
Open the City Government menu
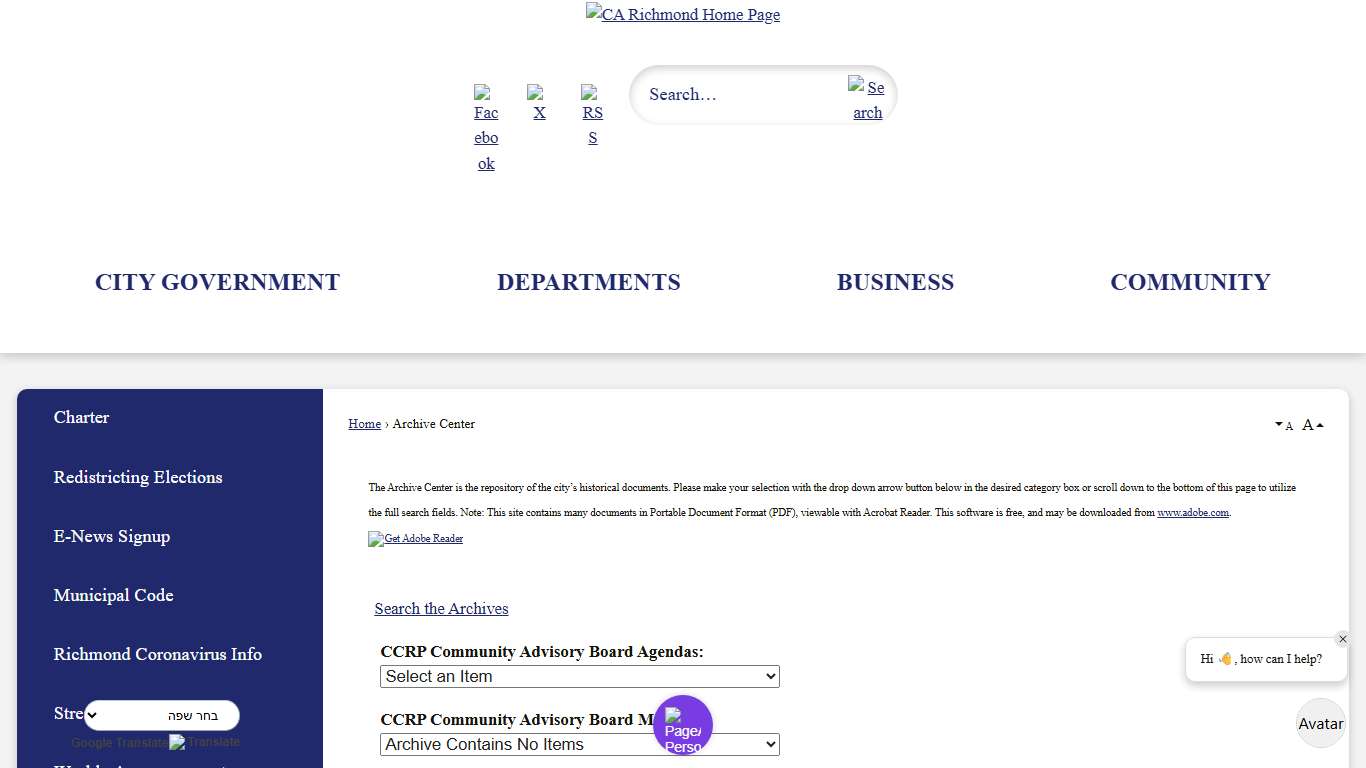coord(217,282)
